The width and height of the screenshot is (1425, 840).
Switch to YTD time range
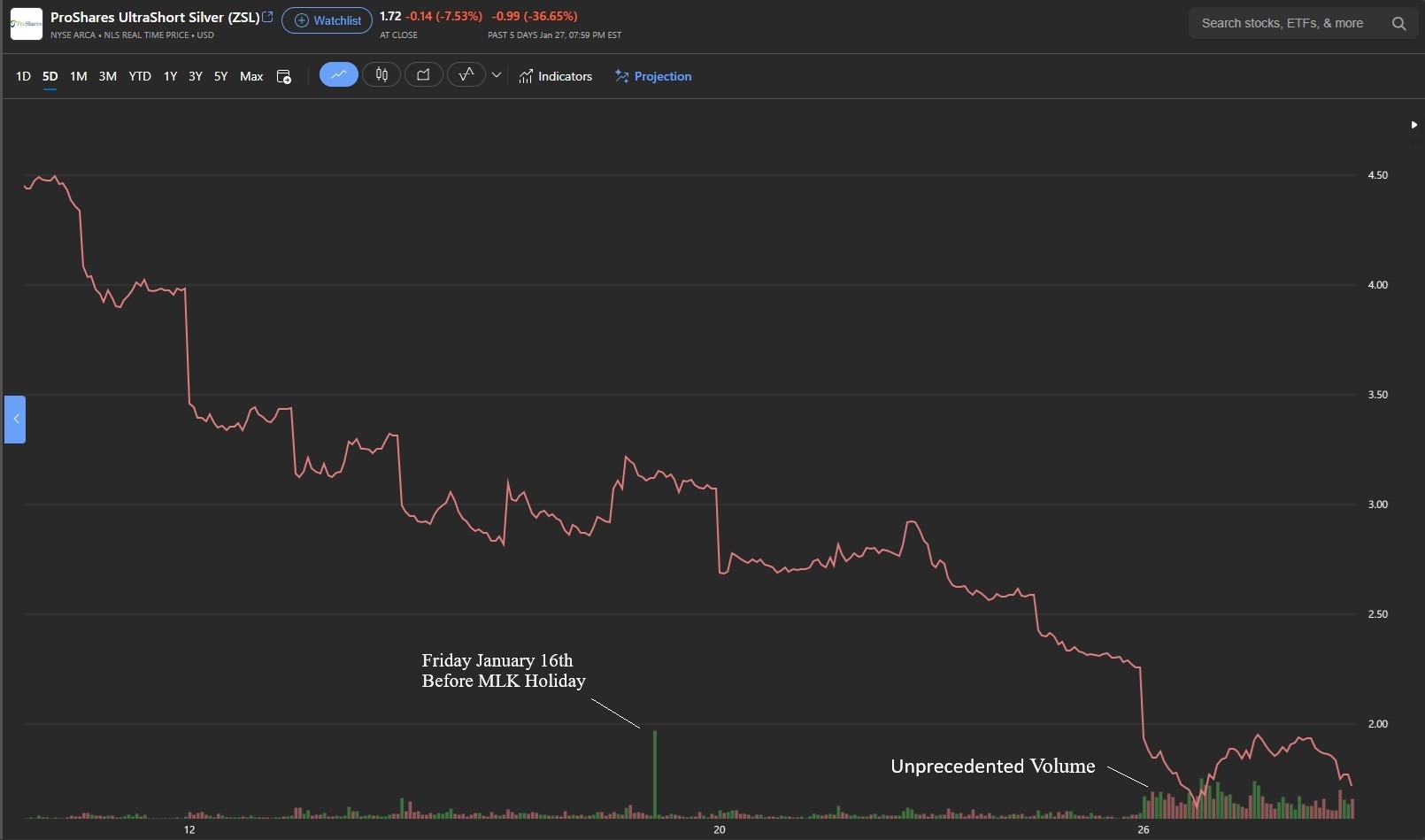(140, 77)
